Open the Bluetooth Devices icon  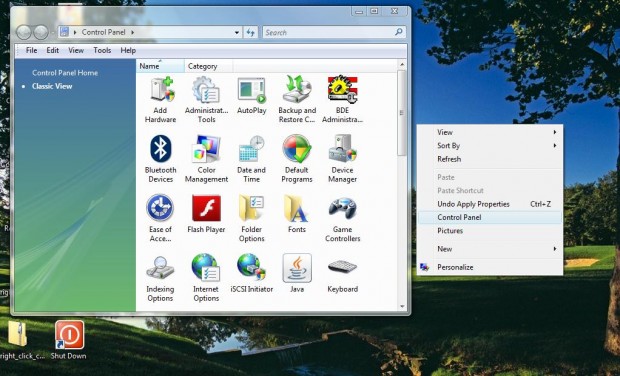click(x=160, y=159)
